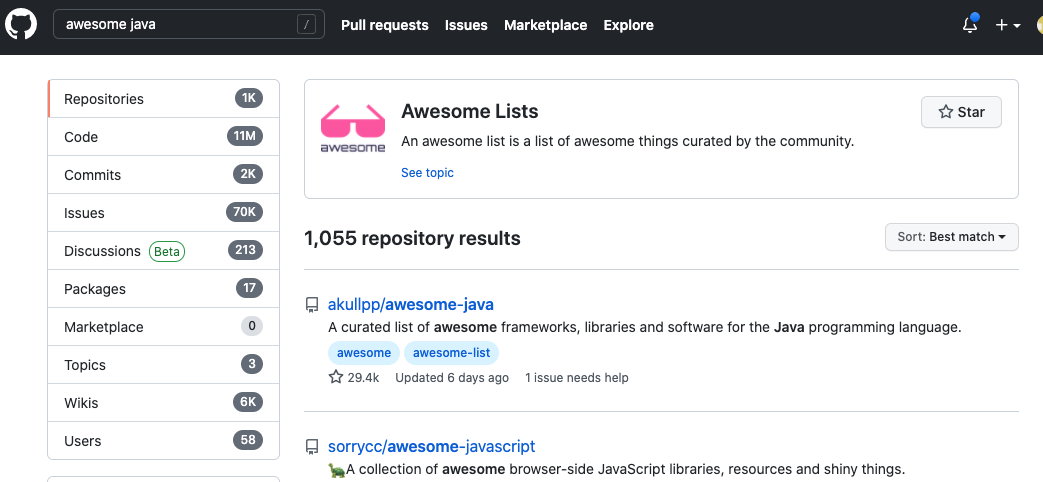Click the Updated 6 days ago text

(x=452, y=378)
